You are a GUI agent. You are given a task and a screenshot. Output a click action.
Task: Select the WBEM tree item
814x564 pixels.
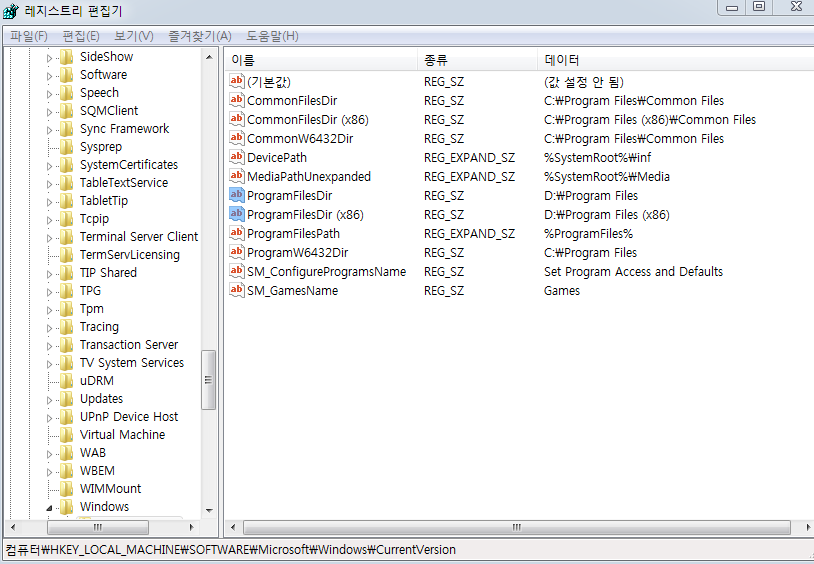97,471
